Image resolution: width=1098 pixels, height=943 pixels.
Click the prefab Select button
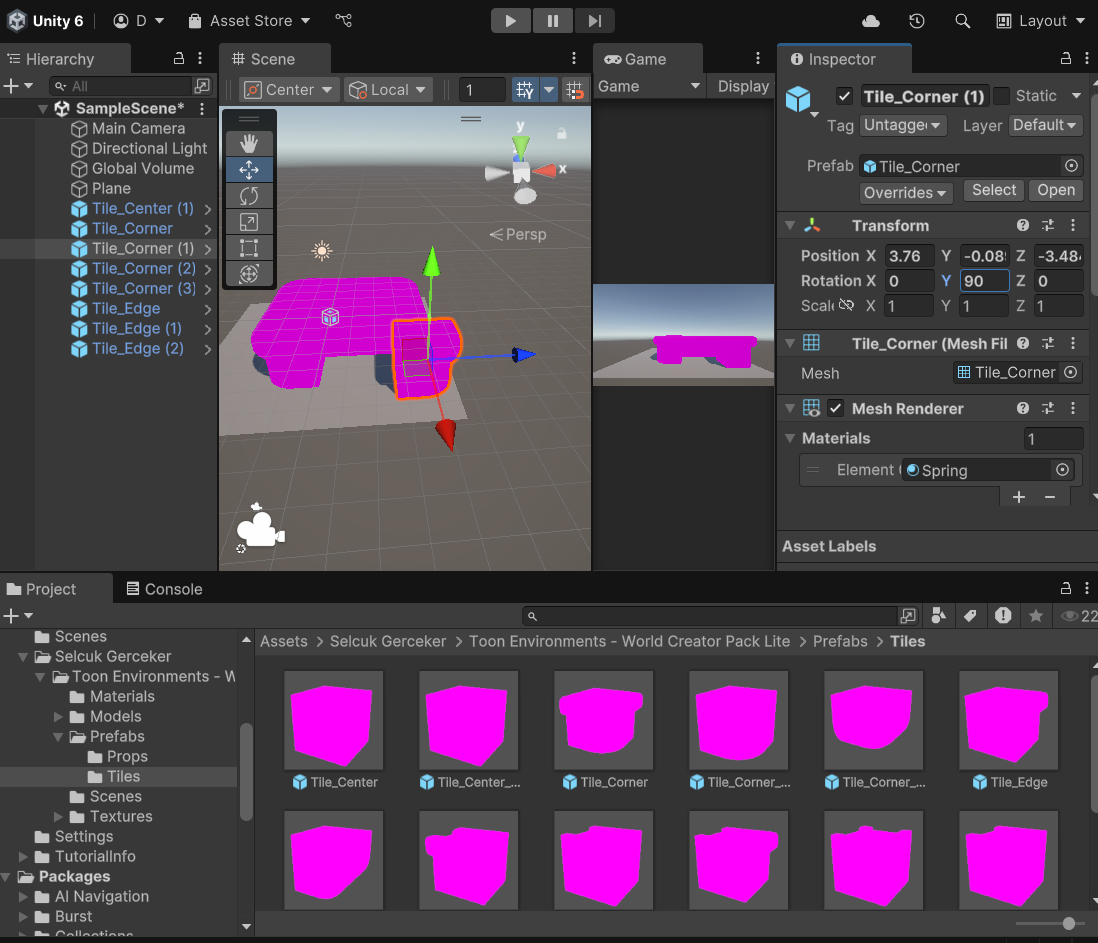[x=994, y=190]
